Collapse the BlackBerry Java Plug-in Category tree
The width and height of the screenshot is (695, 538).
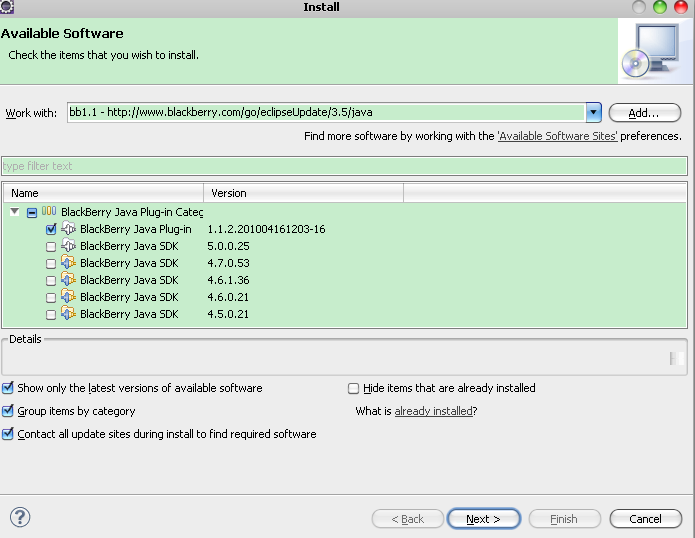click(15, 212)
